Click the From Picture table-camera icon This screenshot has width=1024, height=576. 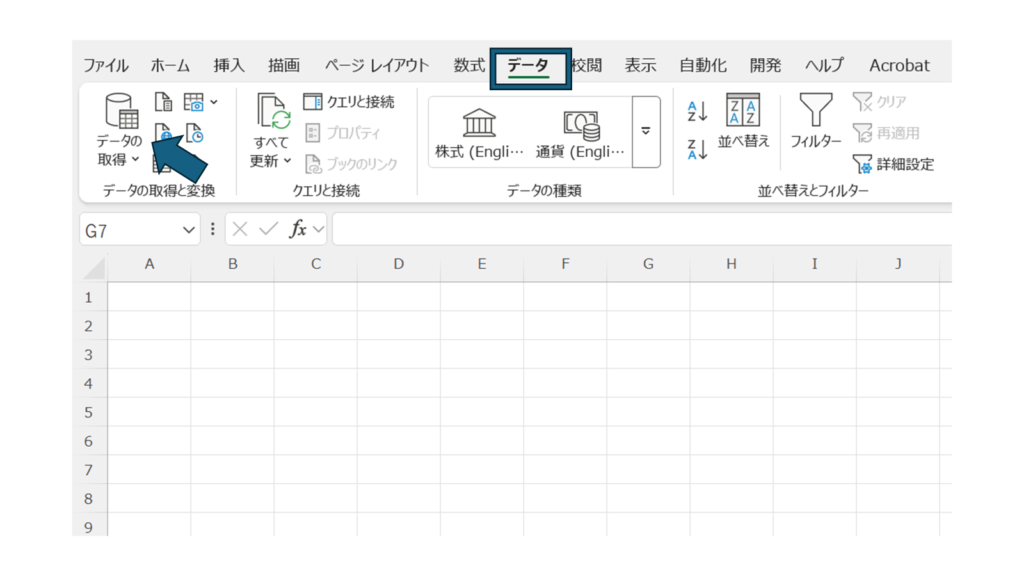click(x=194, y=101)
